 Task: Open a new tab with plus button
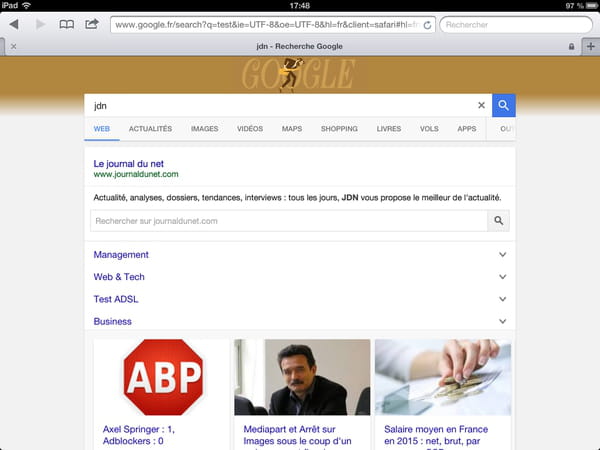590,46
